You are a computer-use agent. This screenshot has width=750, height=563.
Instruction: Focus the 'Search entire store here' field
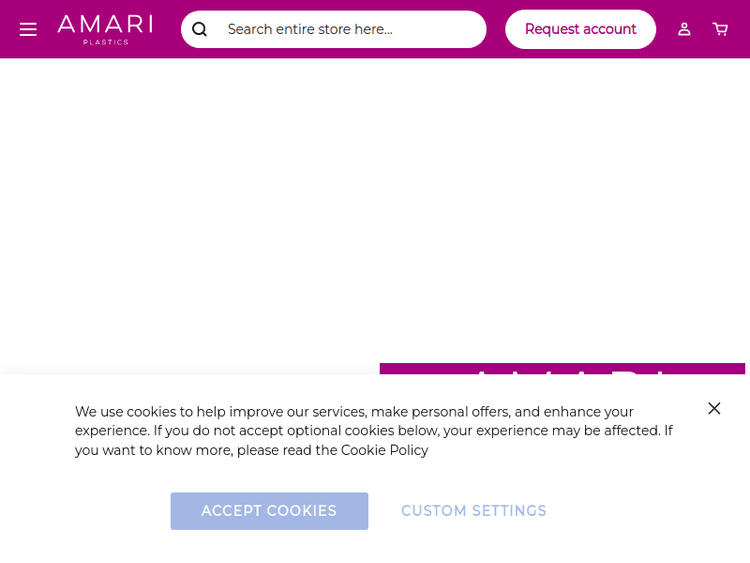(x=350, y=29)
